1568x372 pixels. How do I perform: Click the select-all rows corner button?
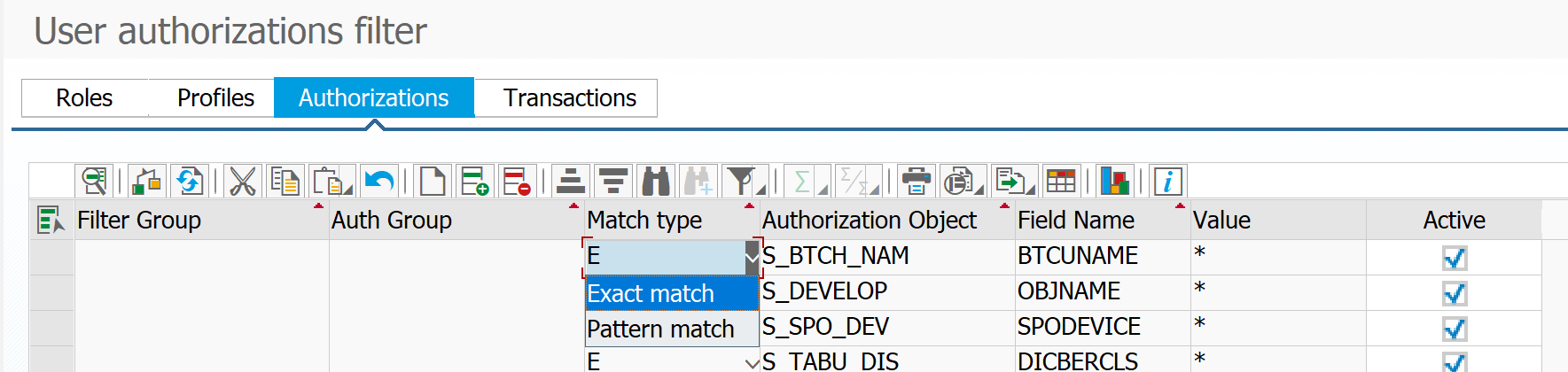pyautogui.click(x=51, y=220)
